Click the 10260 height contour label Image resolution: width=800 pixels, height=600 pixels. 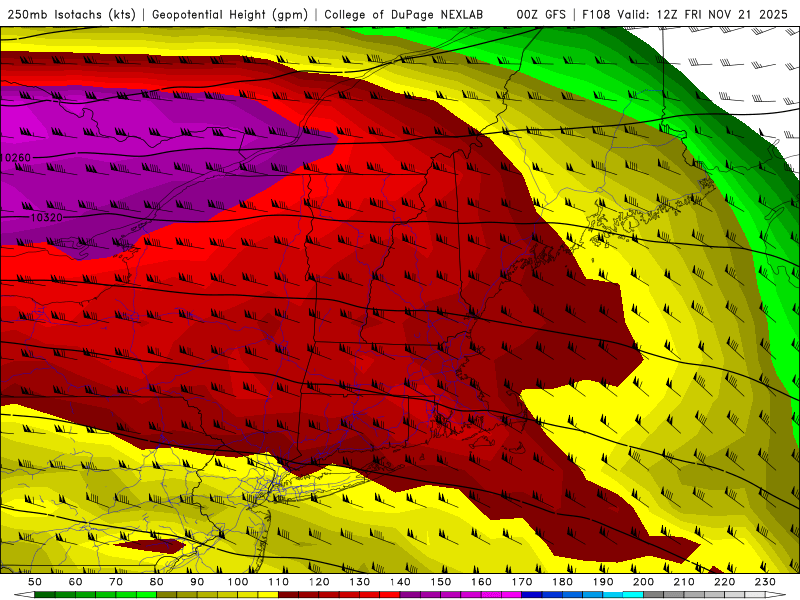pos(16,158)
